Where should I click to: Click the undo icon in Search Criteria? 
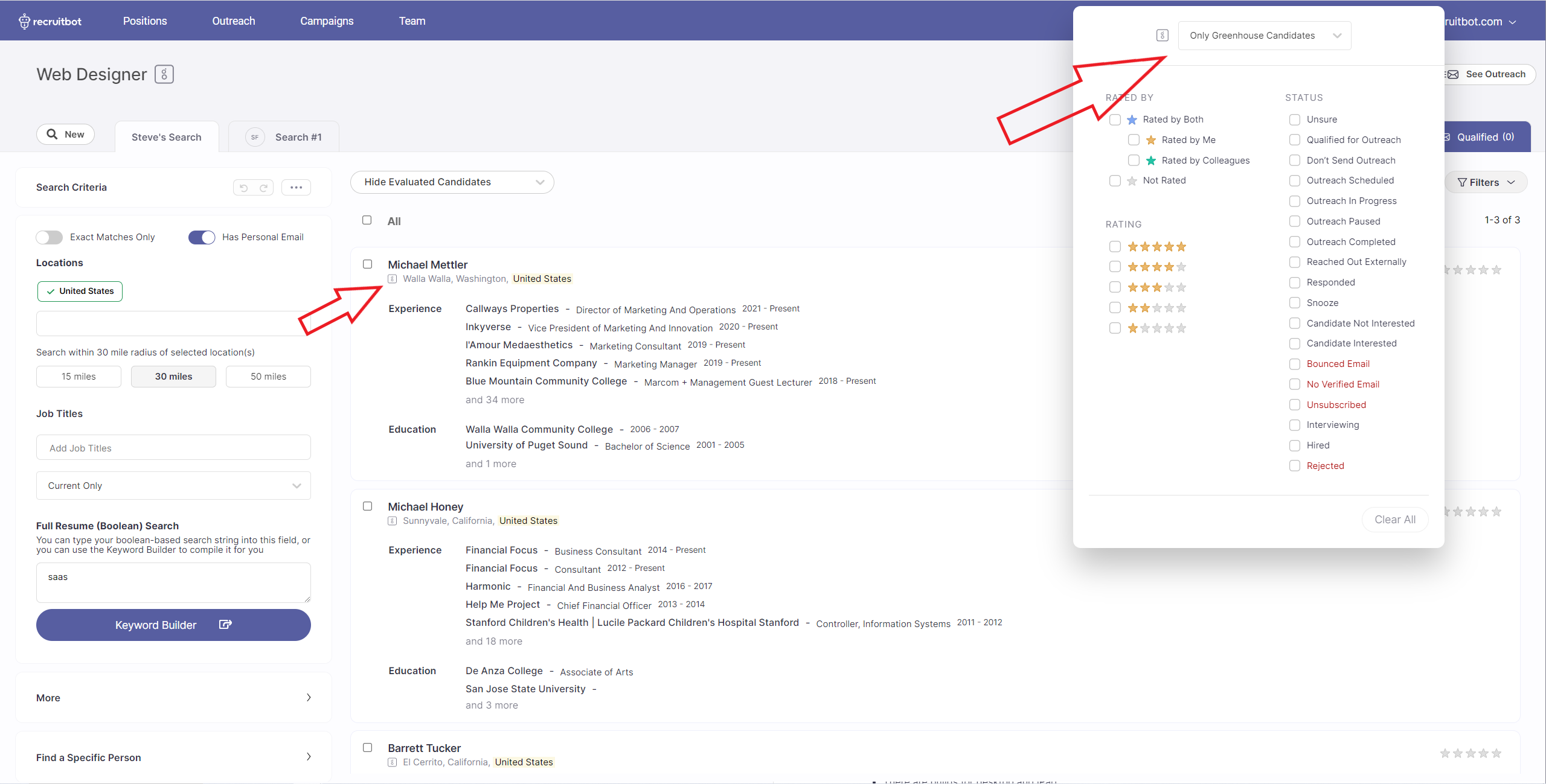[x=244, y=188]
